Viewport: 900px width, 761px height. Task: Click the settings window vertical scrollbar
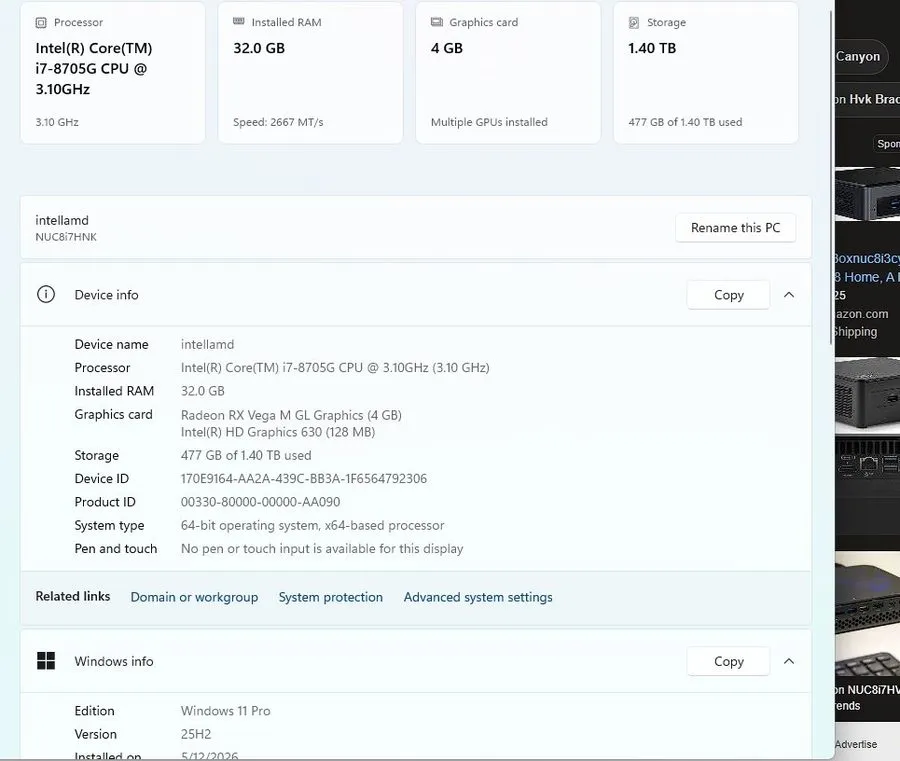tap(831, 178)
